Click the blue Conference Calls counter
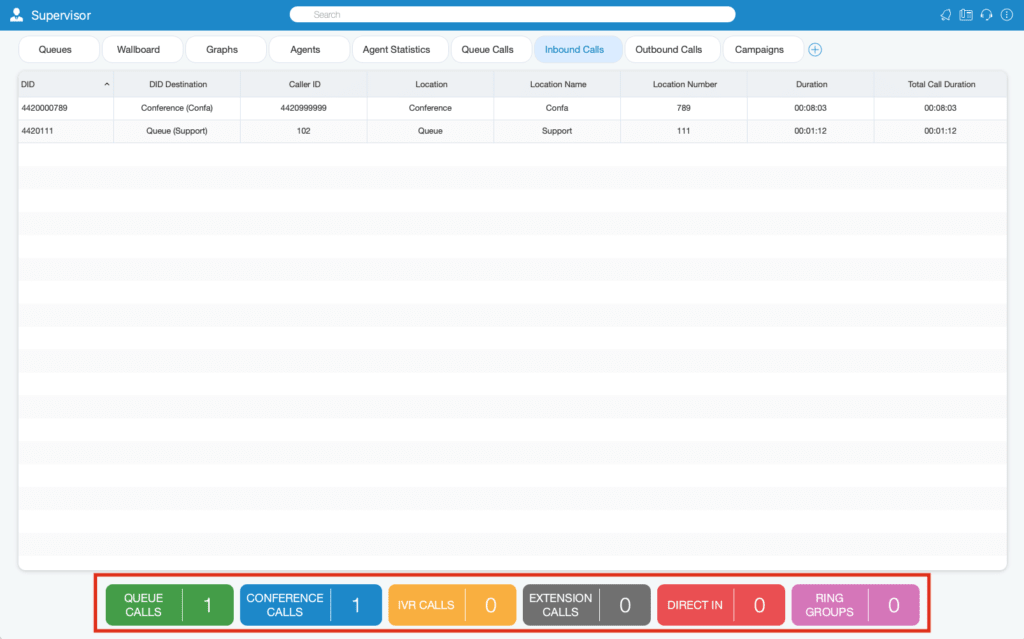The height and width of the screenshot is (639, 1024). click(311, 605)
